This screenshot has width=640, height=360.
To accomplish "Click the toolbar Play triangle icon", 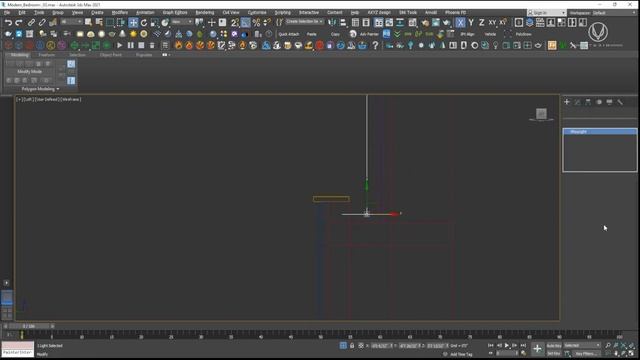I will pyautogui.click(x=120, y=45).
